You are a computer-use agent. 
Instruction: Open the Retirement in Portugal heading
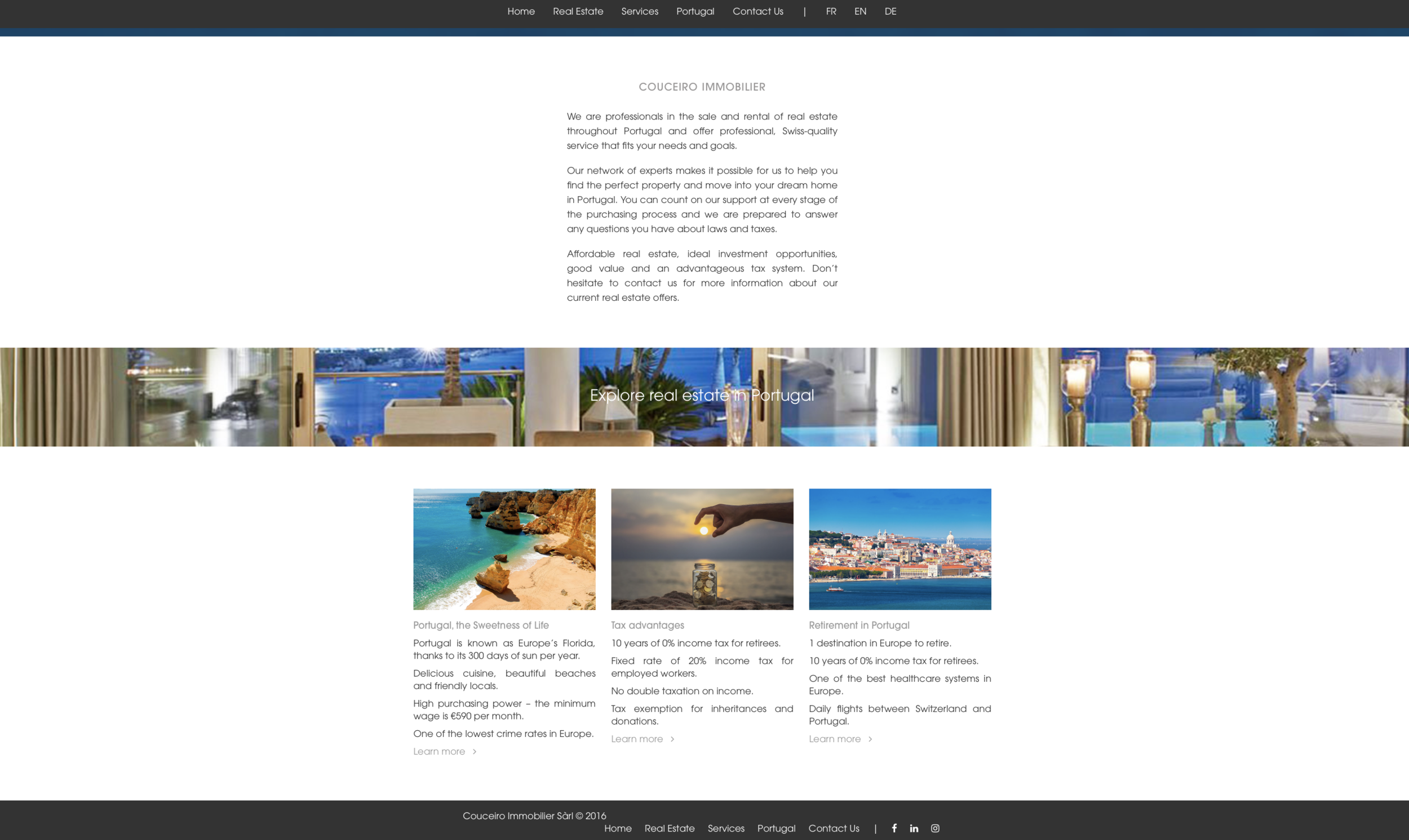(x=859, y=625)
